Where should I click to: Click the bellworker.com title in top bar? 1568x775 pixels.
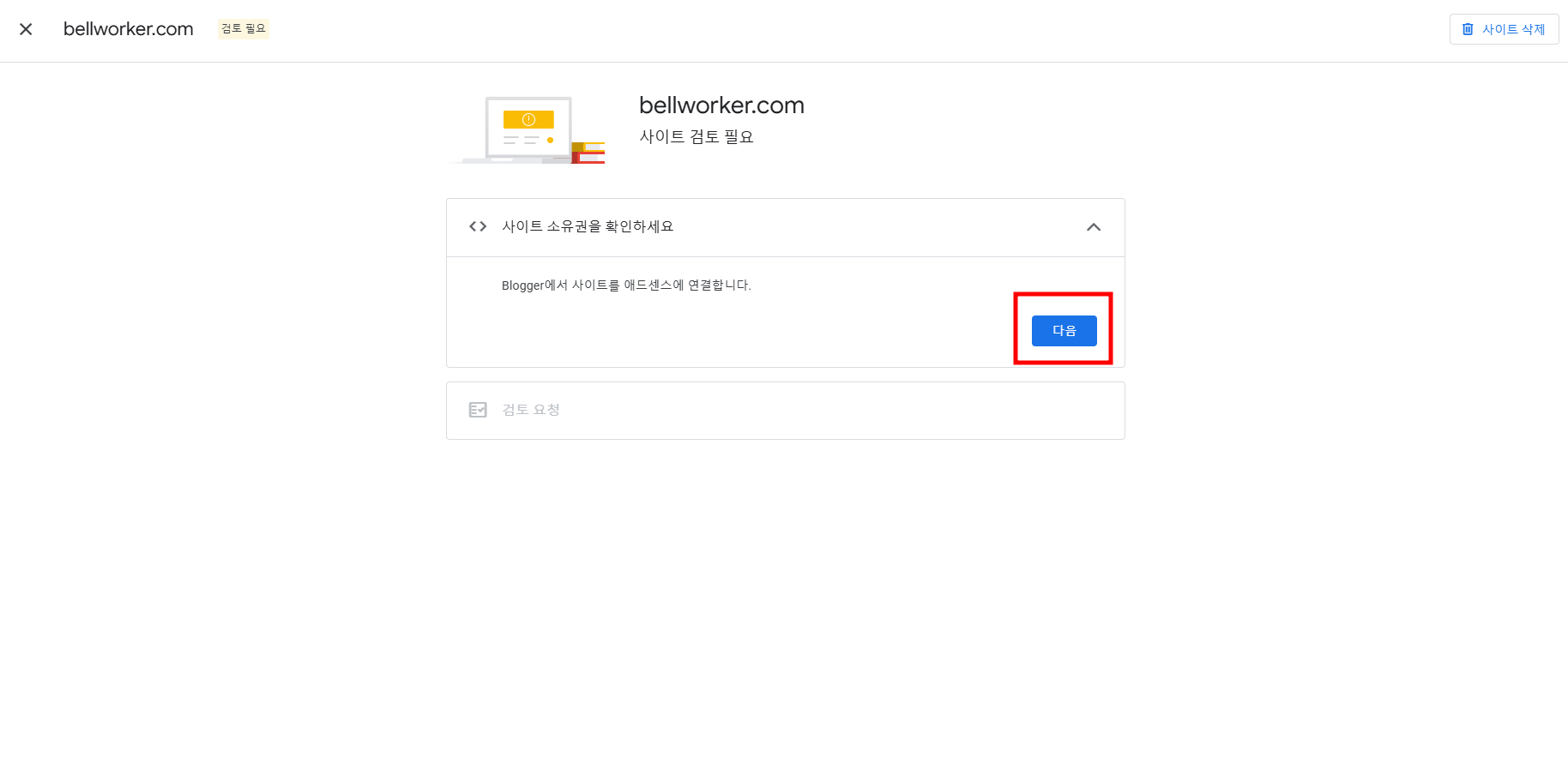129,29
